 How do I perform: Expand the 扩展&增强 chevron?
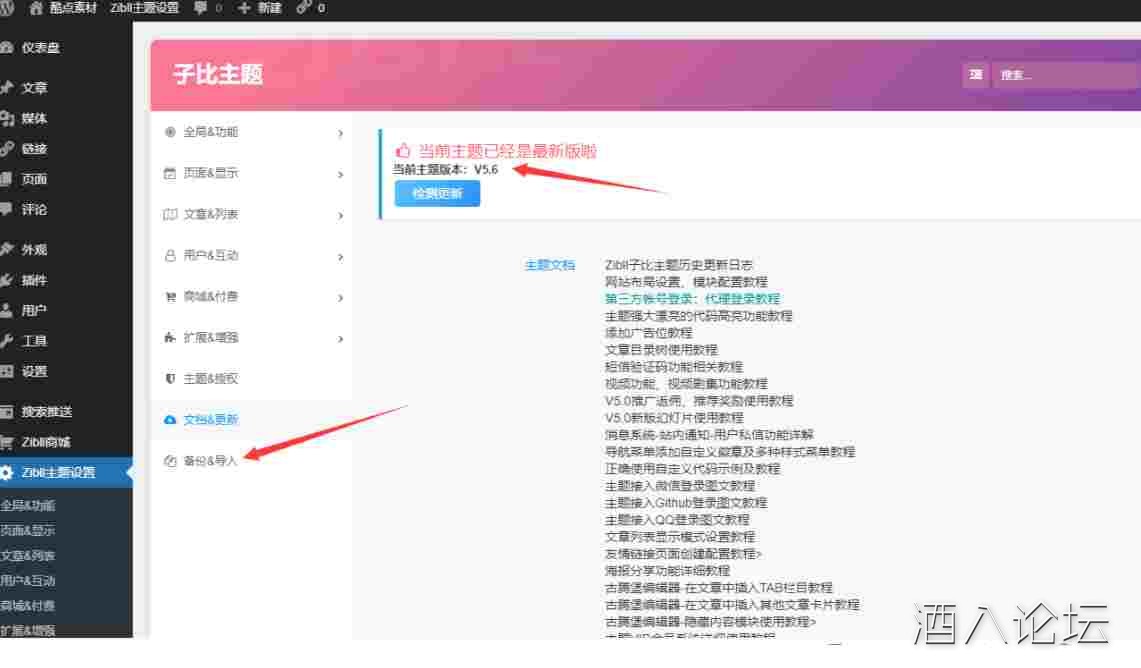point(341,339)
